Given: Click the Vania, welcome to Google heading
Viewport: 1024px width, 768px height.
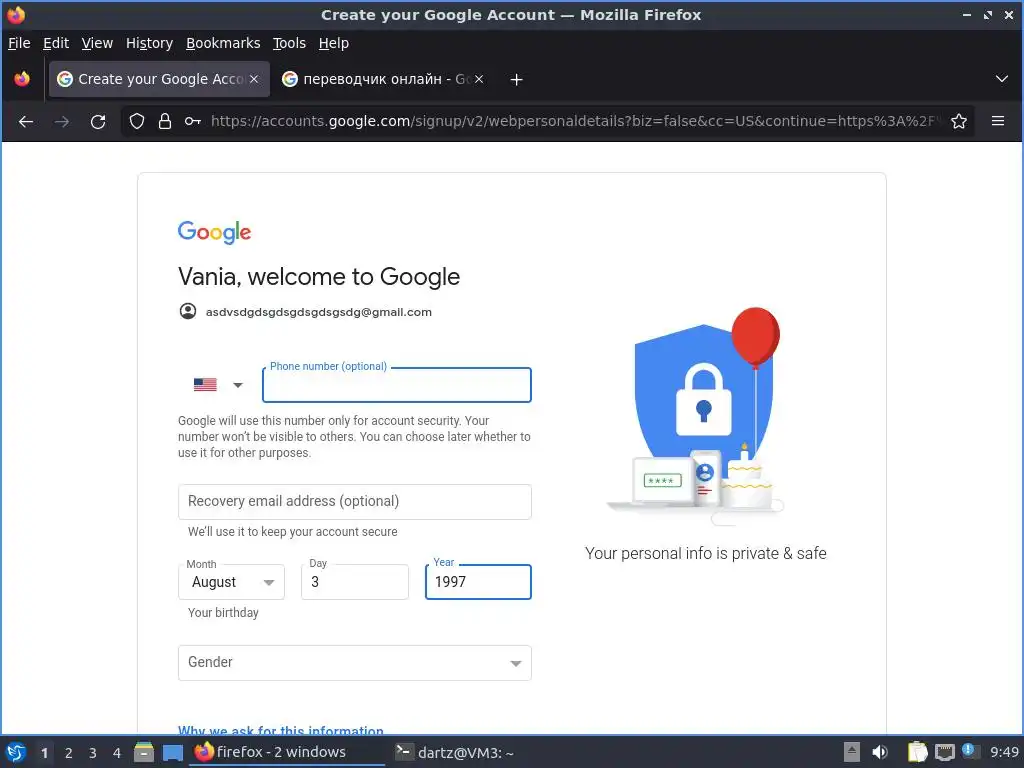Looking at the screenshot, I should click(319, 277).
